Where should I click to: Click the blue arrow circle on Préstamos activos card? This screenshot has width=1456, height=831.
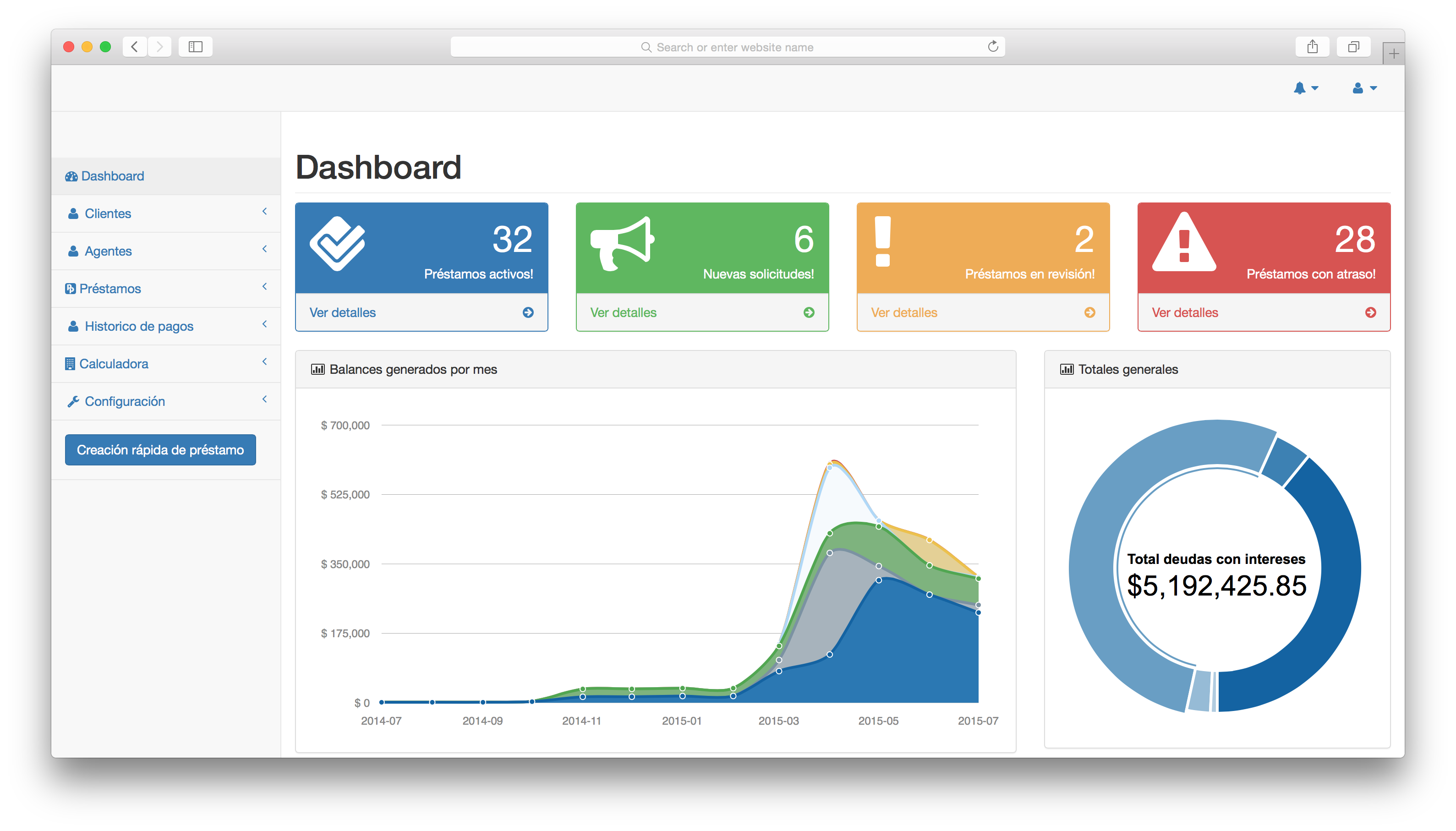click(x=528, y=312)
